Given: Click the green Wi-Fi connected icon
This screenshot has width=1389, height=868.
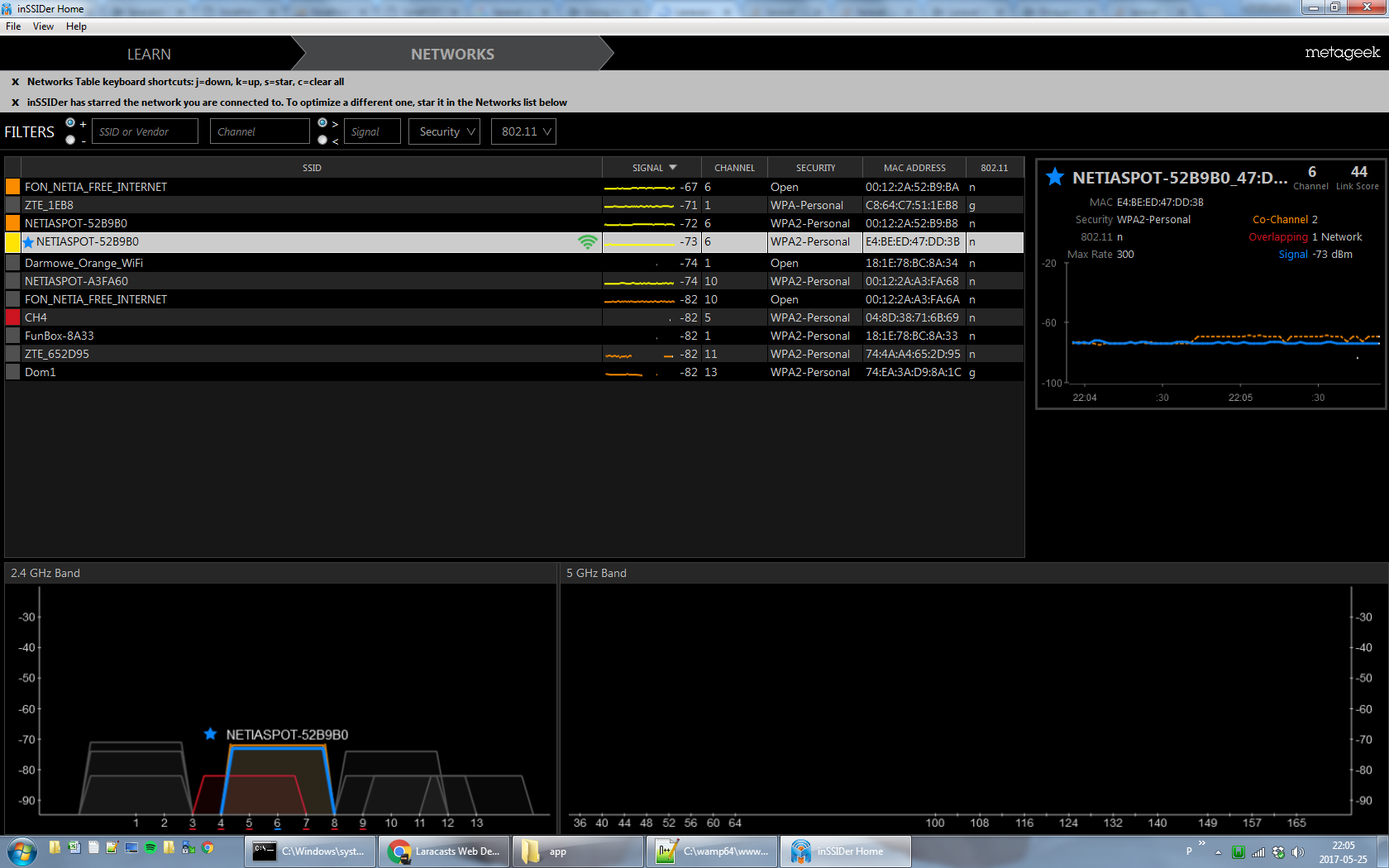Looking at the screenshot, I should click(x=587, y=242).
